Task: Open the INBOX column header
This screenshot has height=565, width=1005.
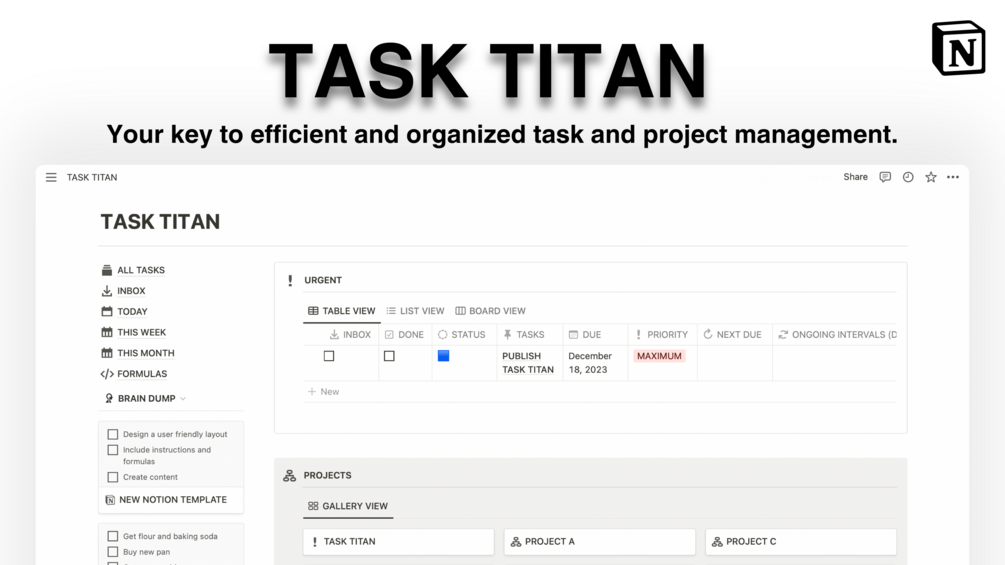Action: (350, 334)
